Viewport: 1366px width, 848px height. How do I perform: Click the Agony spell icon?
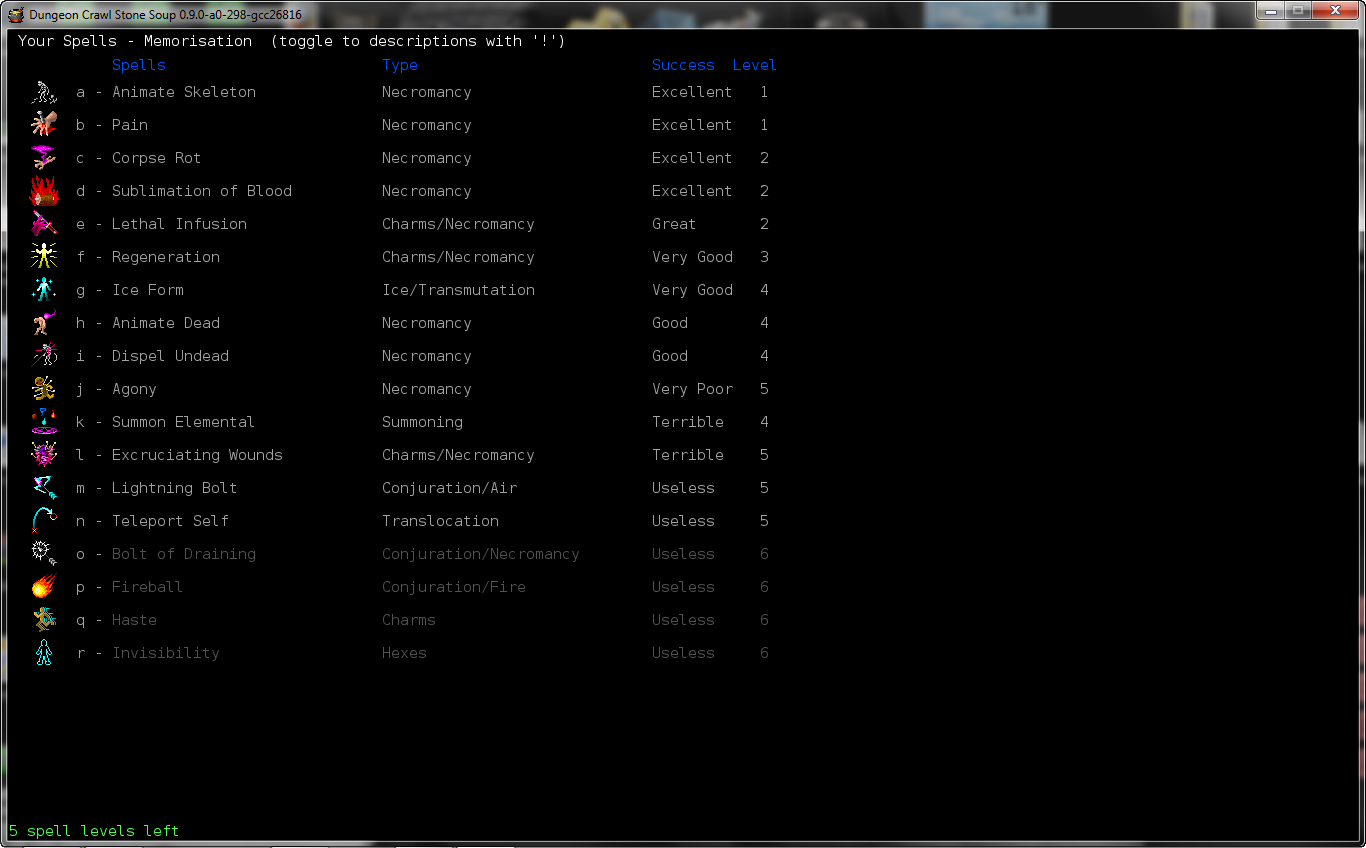click(x=44, y=389)
